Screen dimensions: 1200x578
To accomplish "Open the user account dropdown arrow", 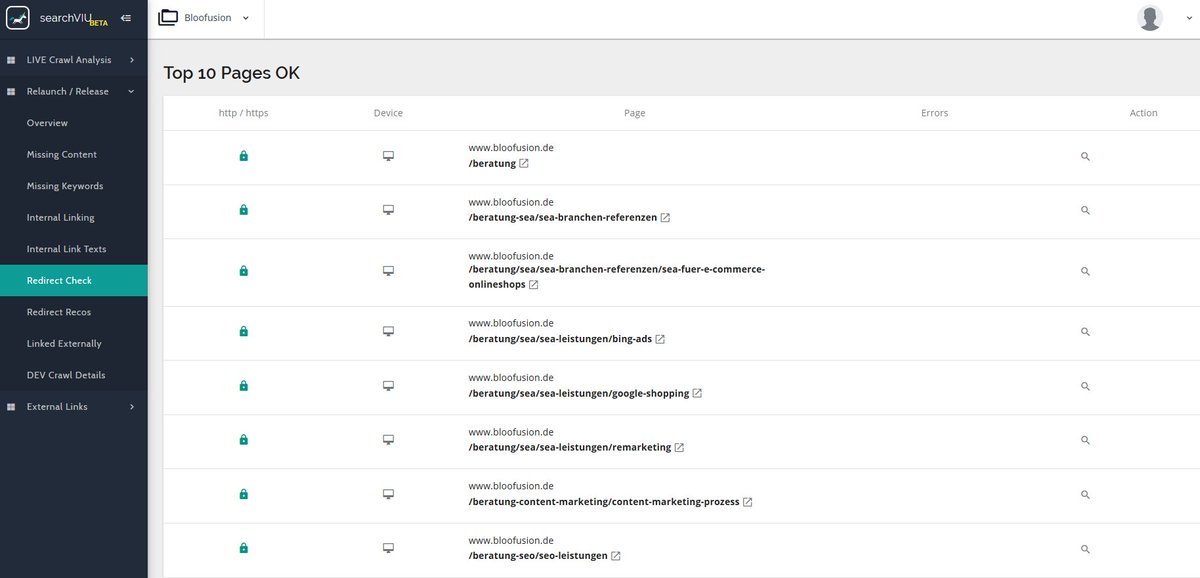I will click(x=1187, y=18).
